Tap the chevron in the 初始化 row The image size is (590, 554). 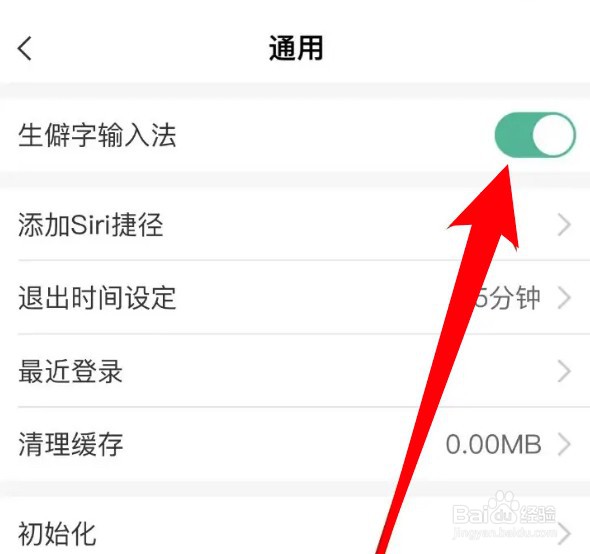pos(565,534)
